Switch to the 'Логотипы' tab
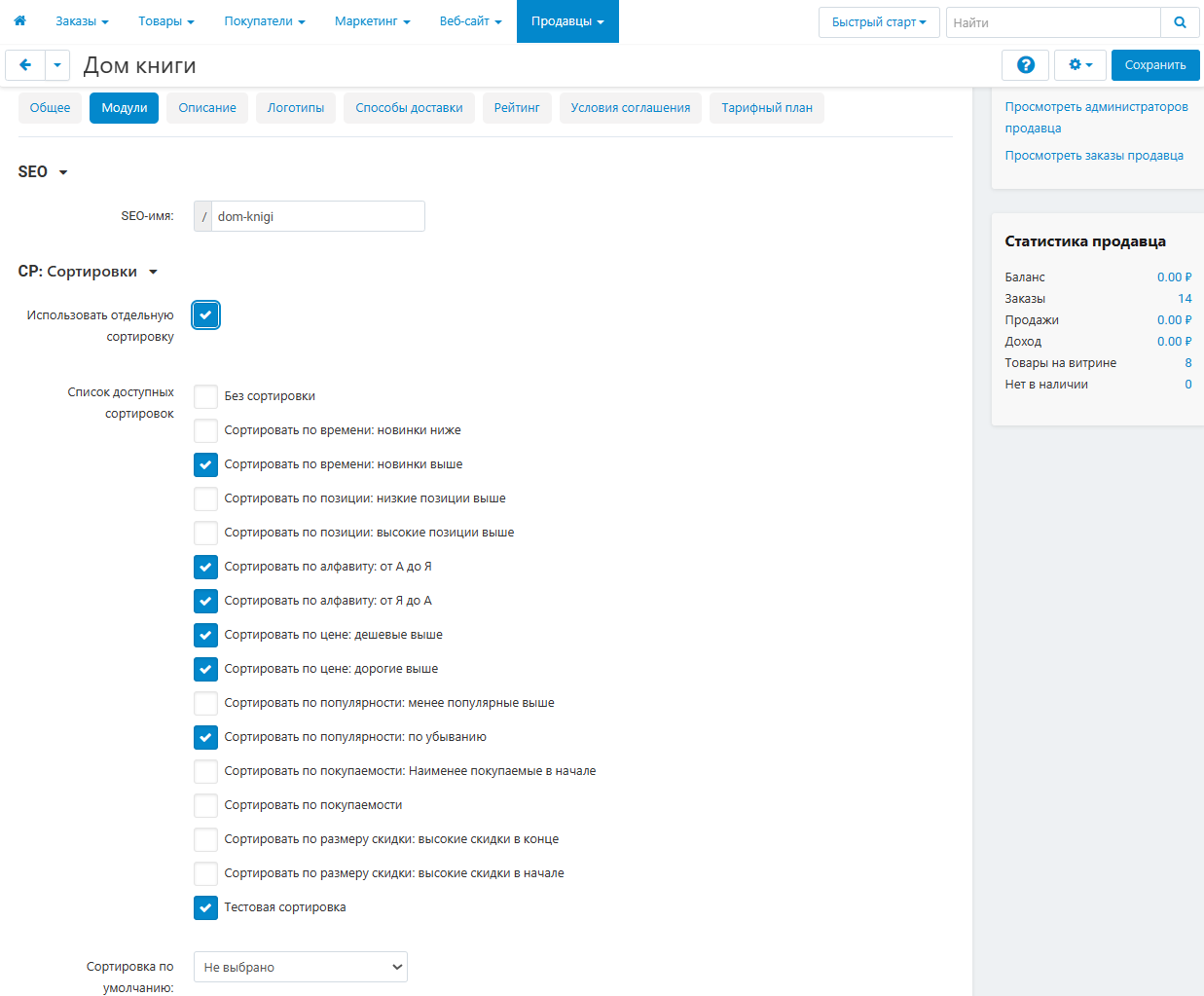1204x996 pixels. click(296, 108)
